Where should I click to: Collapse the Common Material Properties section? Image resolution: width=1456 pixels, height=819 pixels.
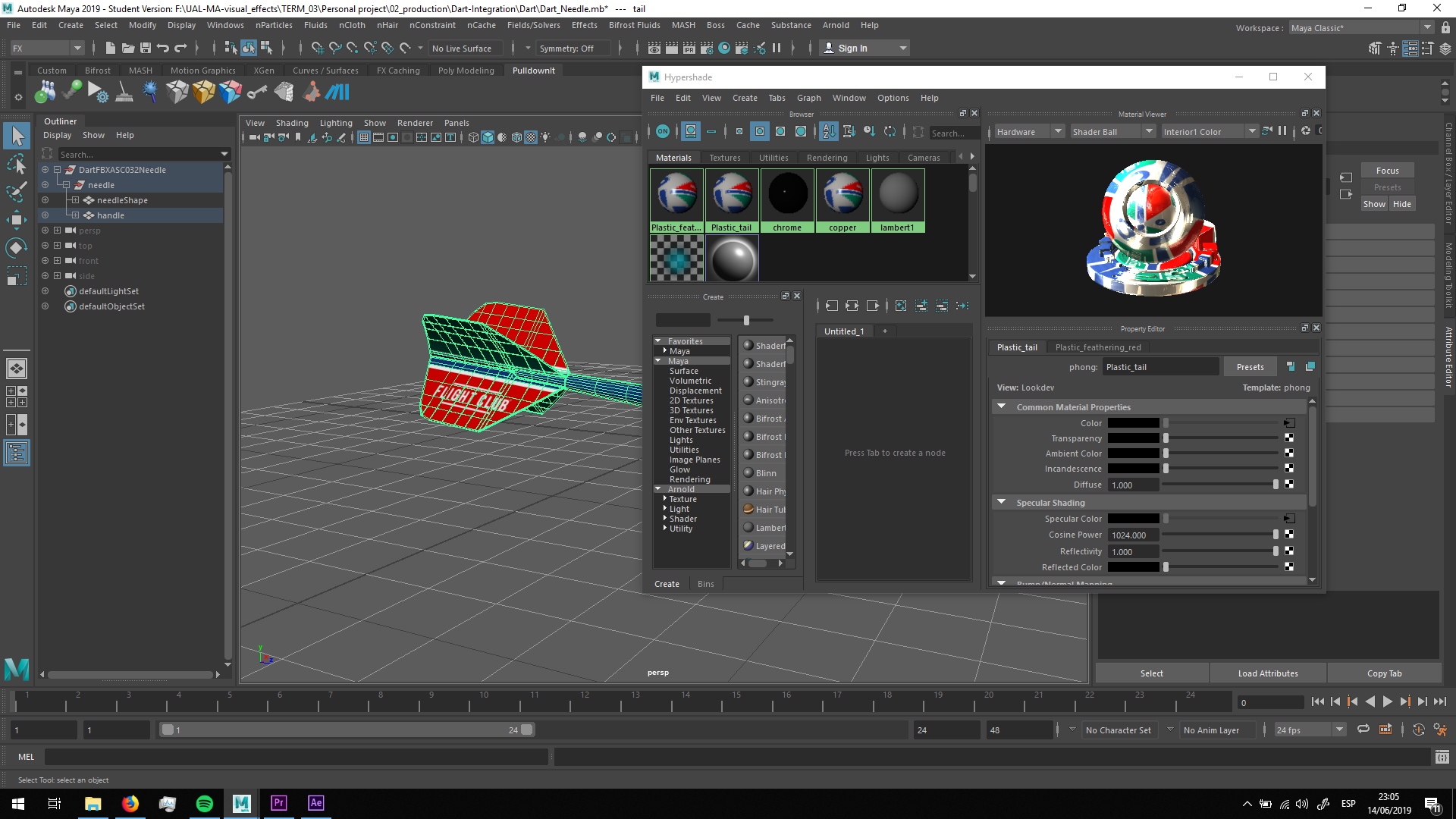click(1001, 406)
